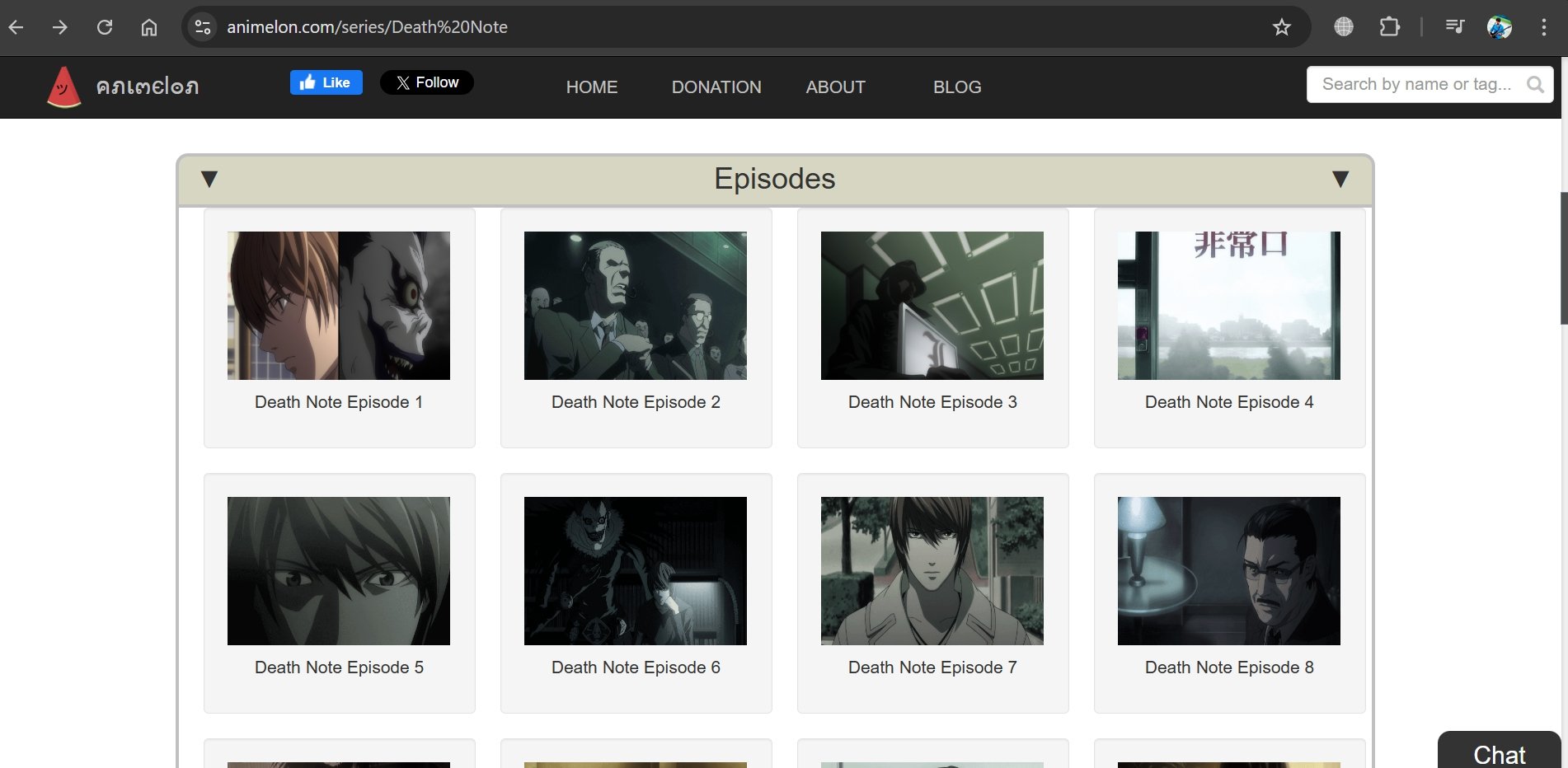This screenshot has height=768, width=1568.
Task: Click the search magnifier icon
Action: tap(1535, 85)
